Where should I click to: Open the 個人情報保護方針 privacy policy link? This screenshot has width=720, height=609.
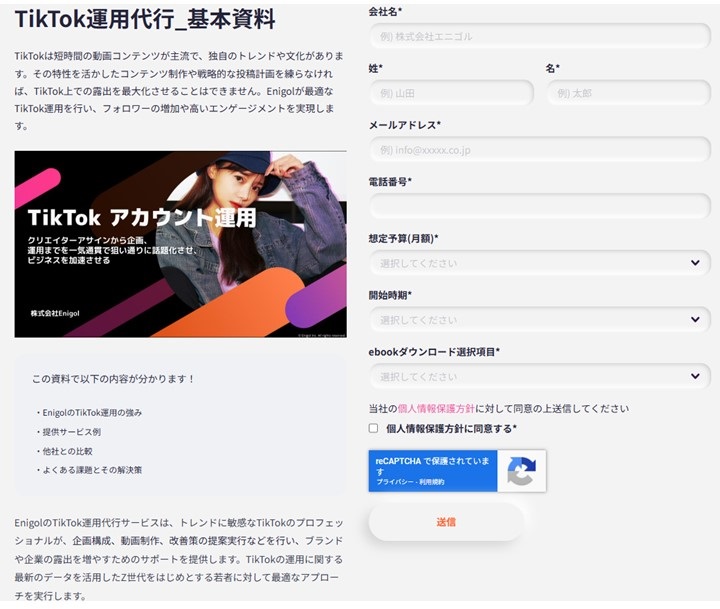[436, 408]
